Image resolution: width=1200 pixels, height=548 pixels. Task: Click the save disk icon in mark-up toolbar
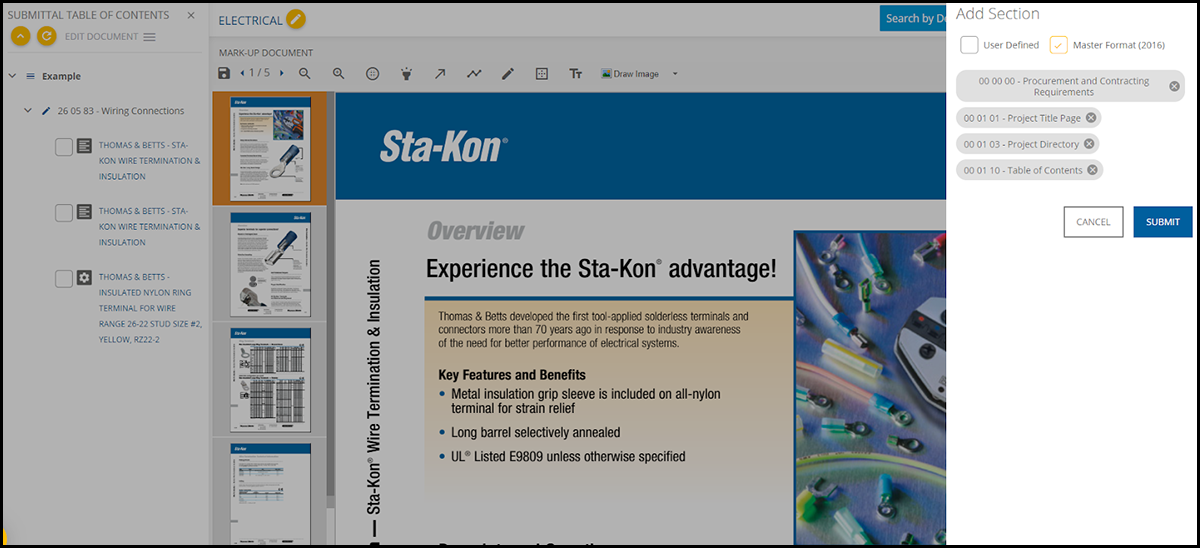coord(224,73)
